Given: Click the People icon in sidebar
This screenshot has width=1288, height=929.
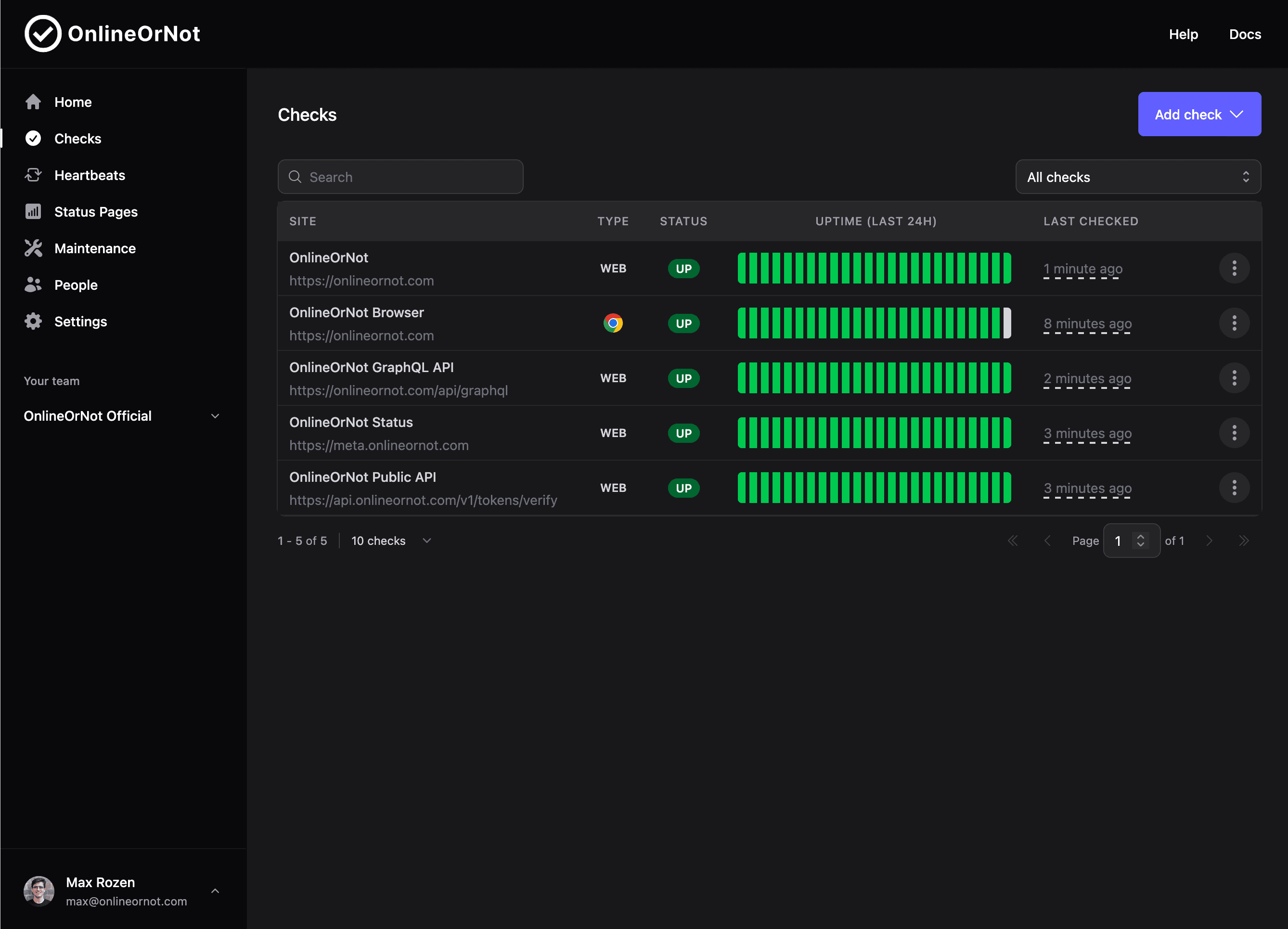Looking at the screenshot, I should pyautogui.click(x=33, y=284).
